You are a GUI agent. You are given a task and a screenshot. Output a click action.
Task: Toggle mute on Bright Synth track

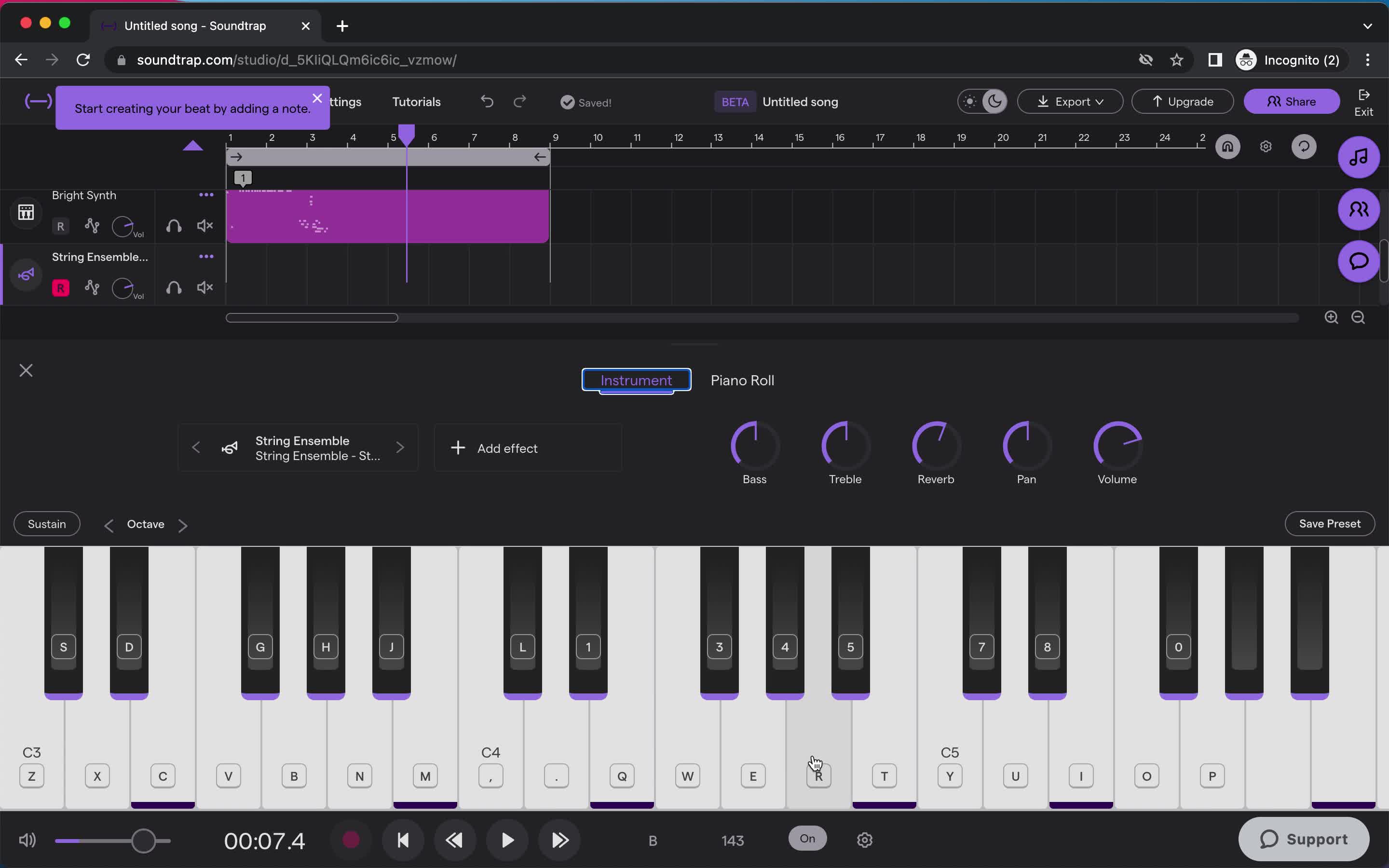[204, 226]
